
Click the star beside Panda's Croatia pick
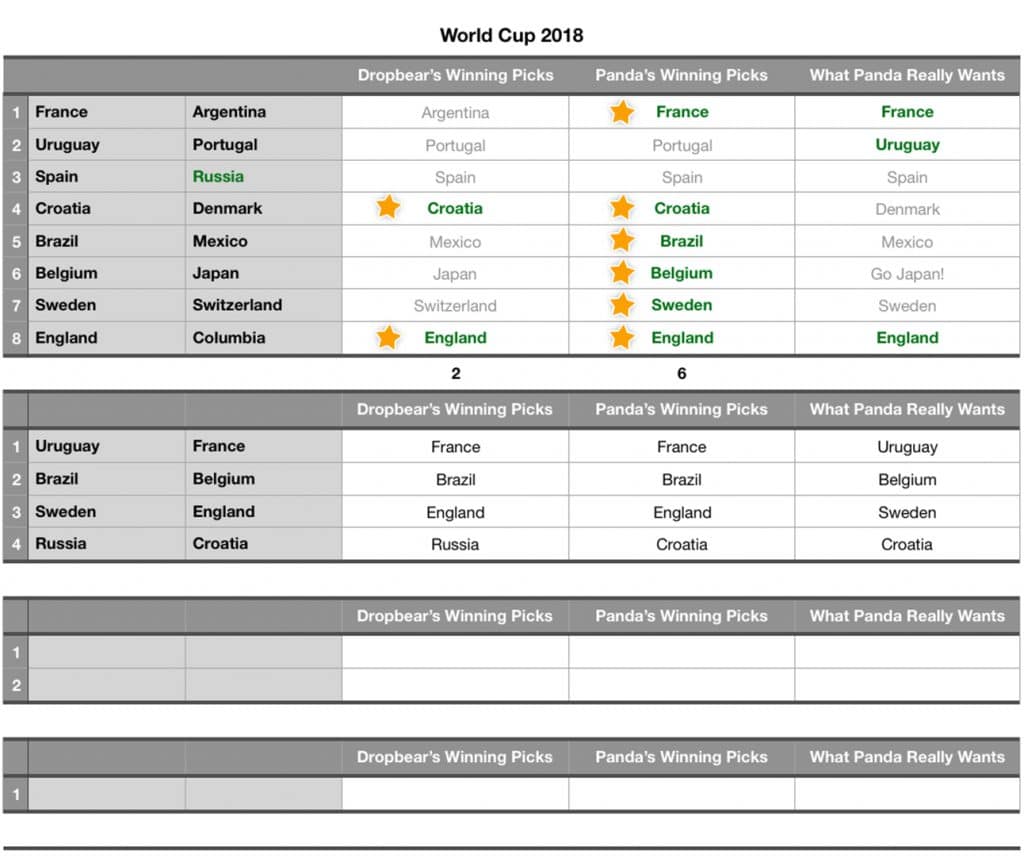622,208
